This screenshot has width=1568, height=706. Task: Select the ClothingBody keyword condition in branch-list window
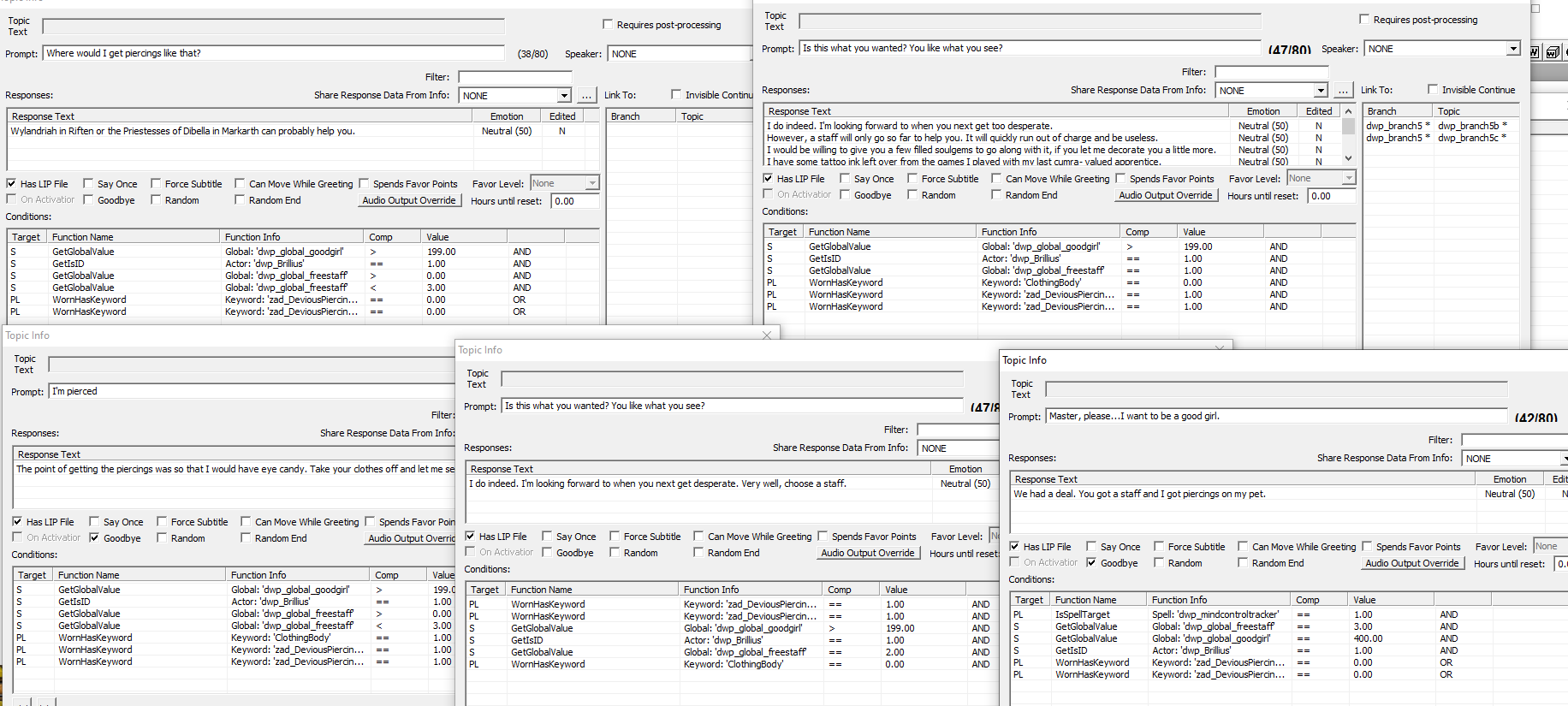[x=1059, y=282]
